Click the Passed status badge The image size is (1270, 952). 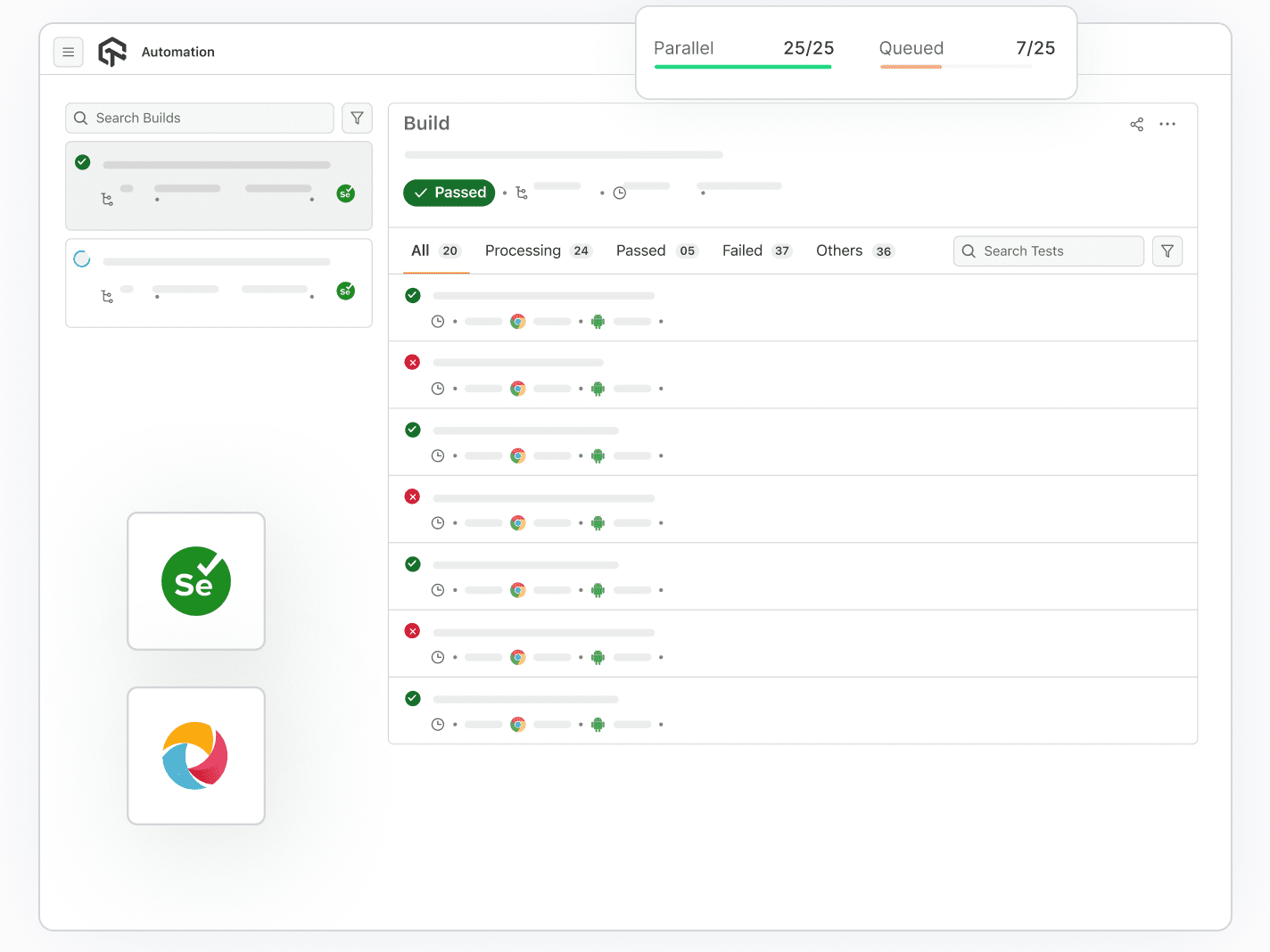click(449, 193)
